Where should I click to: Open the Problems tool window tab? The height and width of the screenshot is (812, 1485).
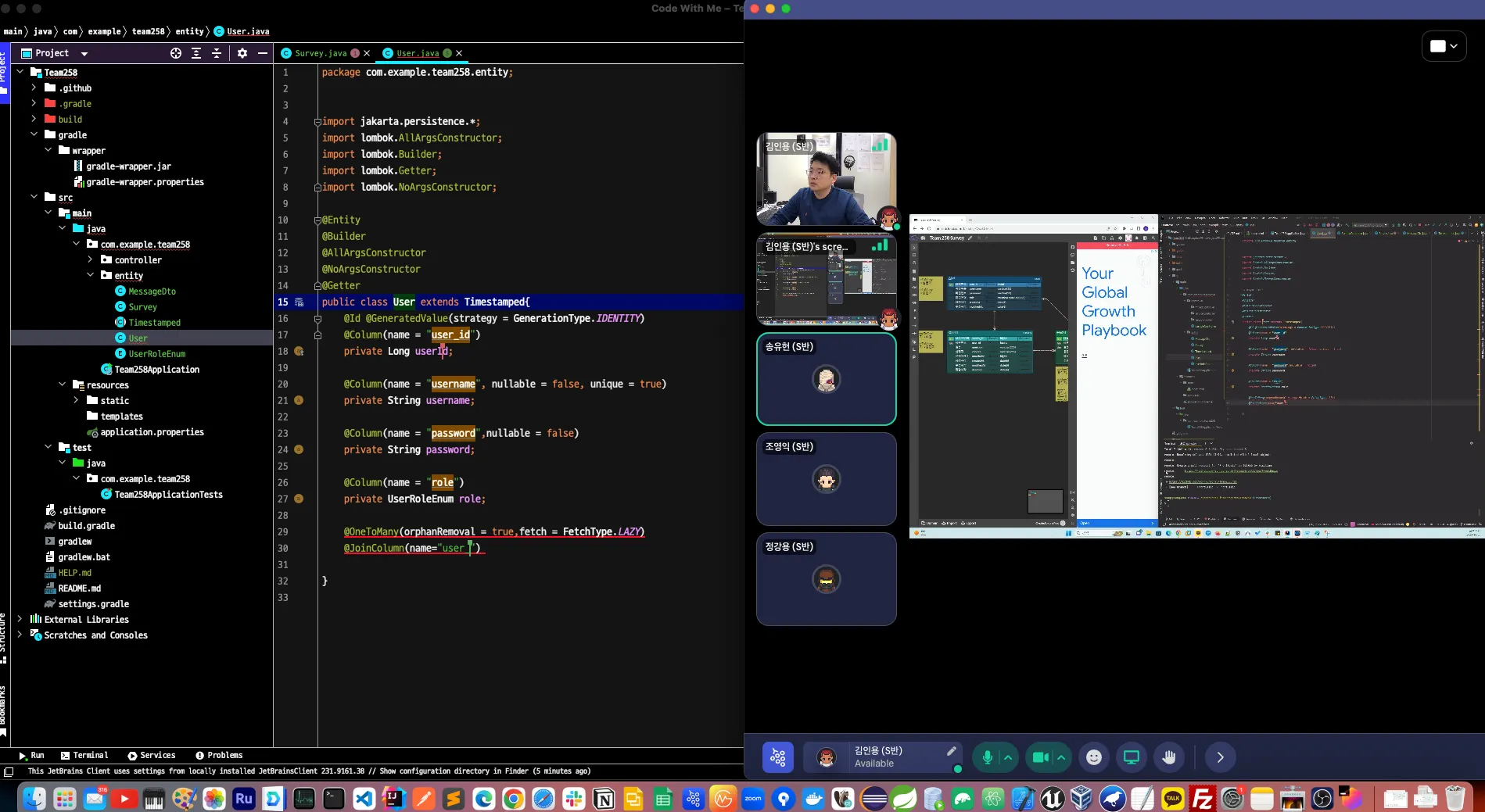[219, 756]
